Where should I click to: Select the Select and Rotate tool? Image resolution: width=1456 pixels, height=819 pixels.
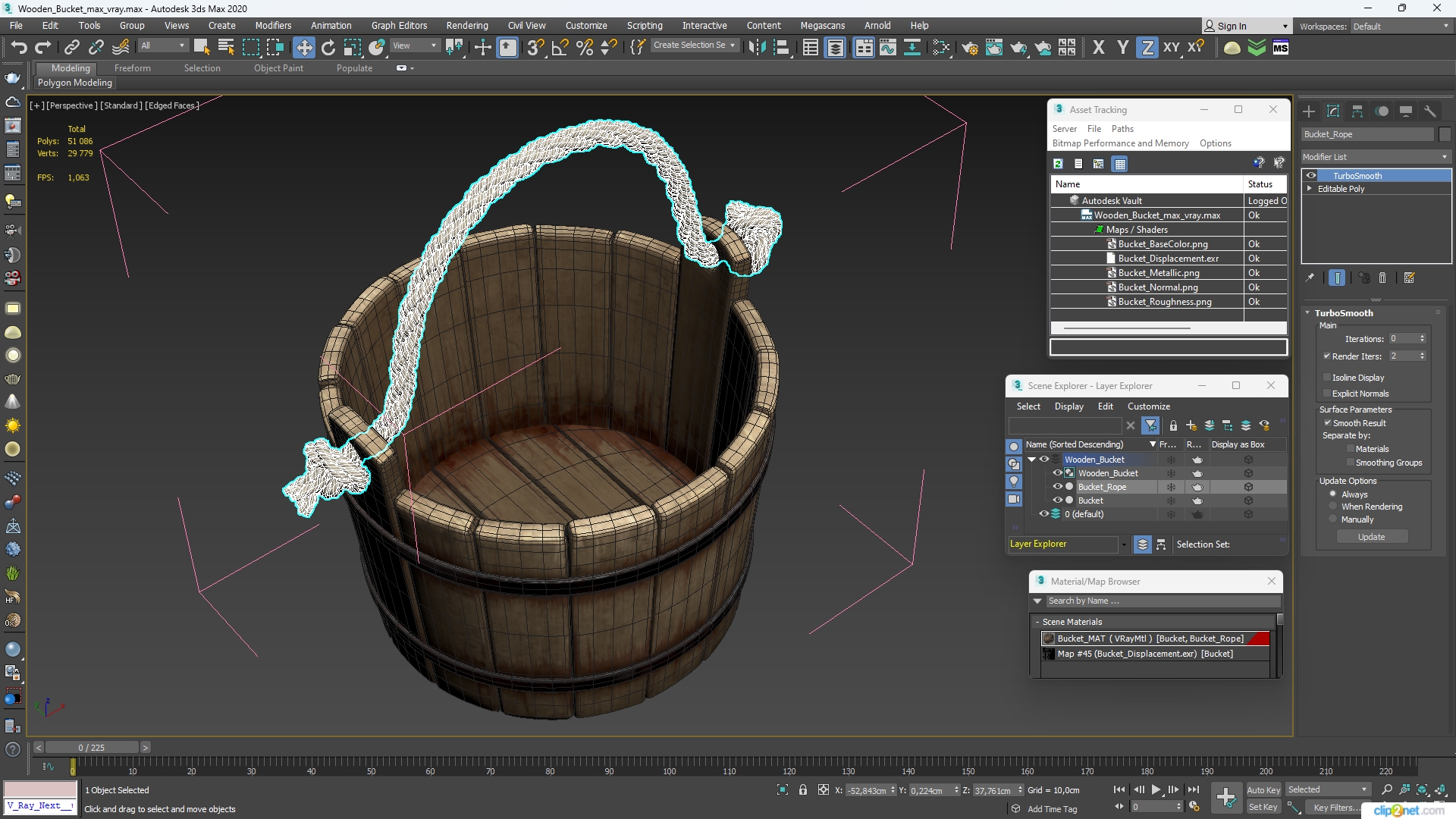coord(328,48)
